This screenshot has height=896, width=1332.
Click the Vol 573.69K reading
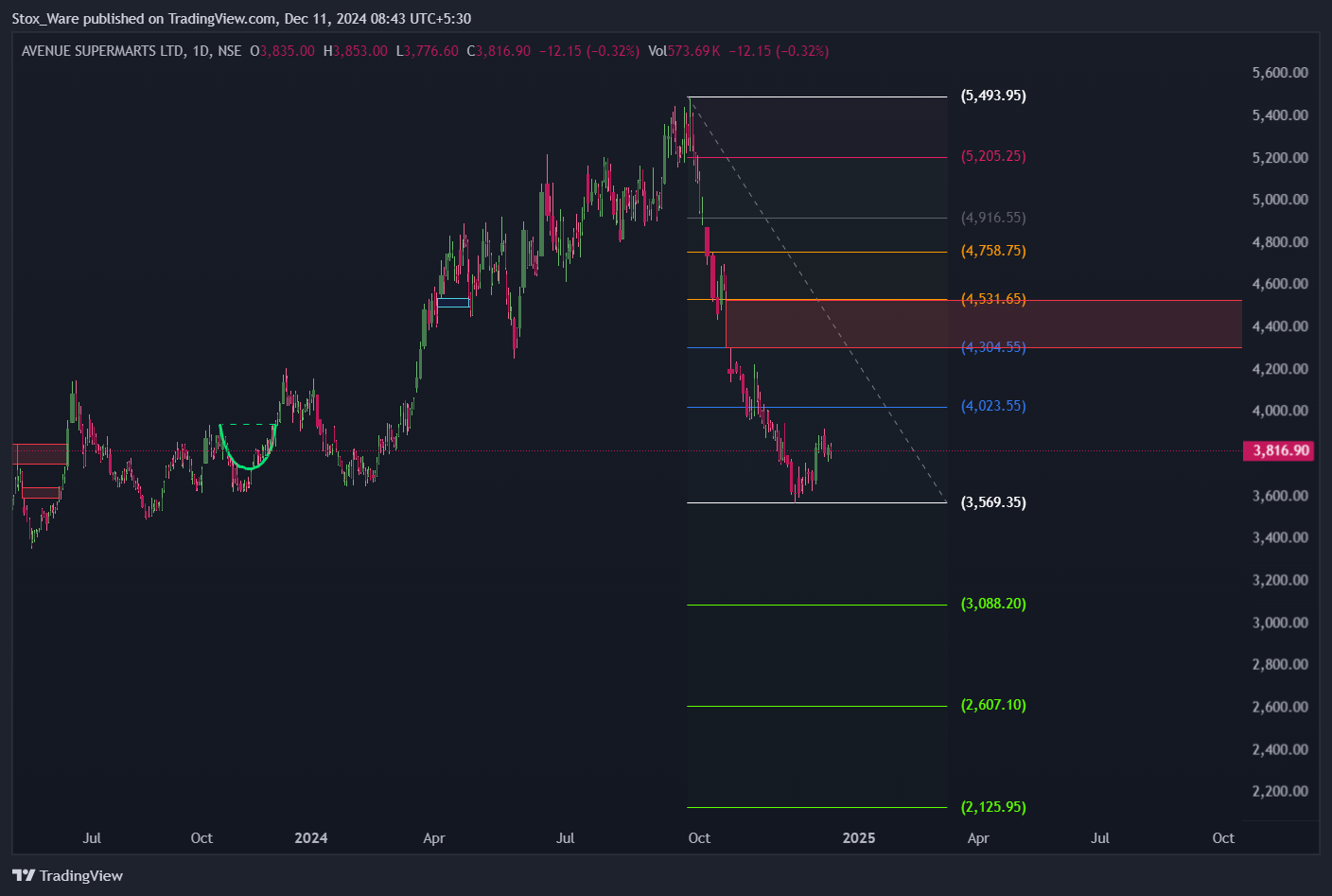684,51
